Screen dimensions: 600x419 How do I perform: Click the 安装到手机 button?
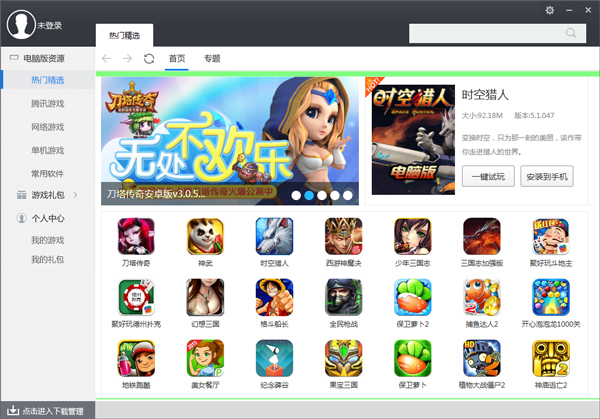[x=547, y=176]
